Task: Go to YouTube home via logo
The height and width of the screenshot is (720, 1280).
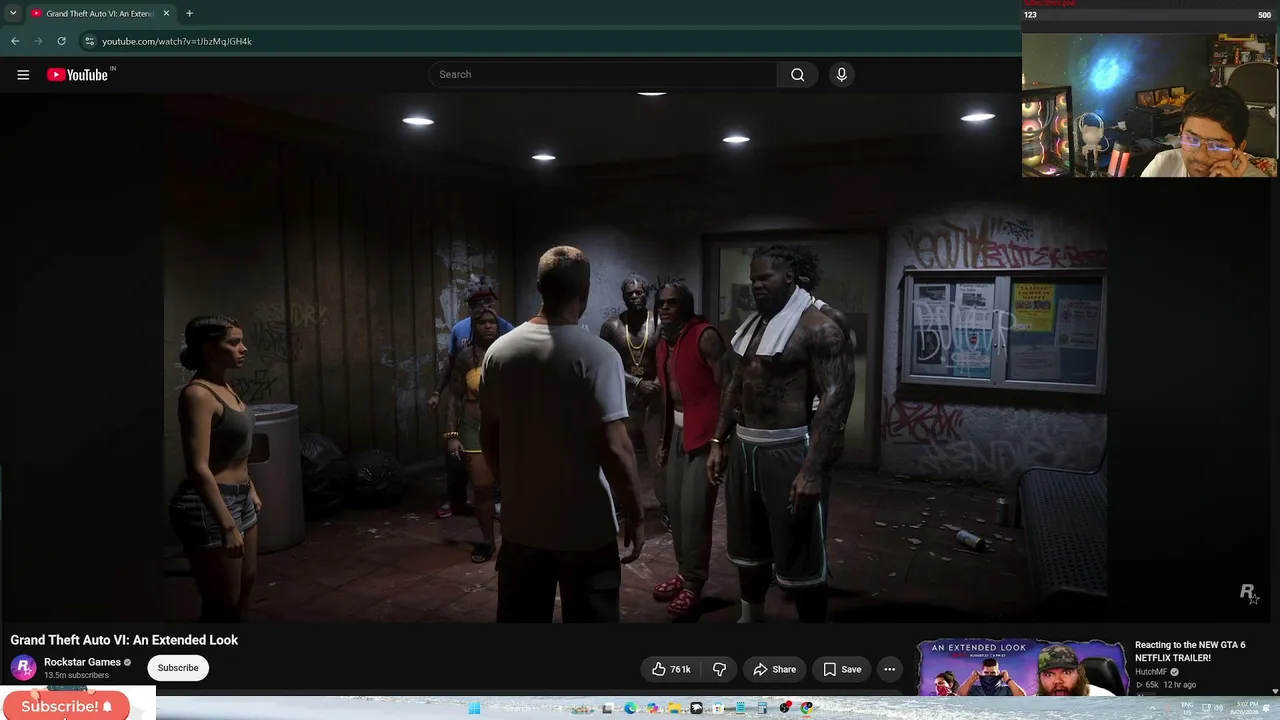Action: tap(78, 75)
